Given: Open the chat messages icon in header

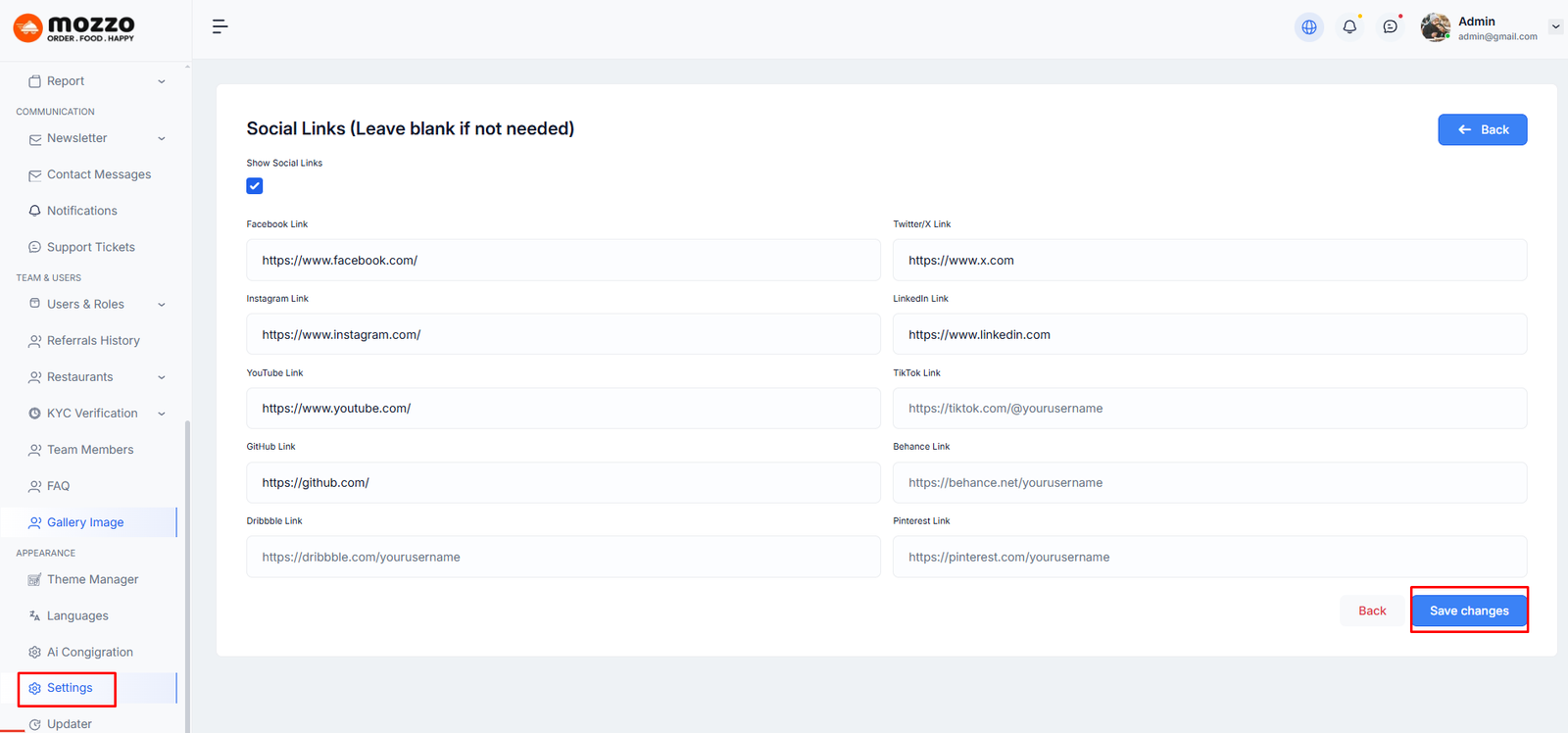Looking at the screenshot, I should coord(1390,27).
